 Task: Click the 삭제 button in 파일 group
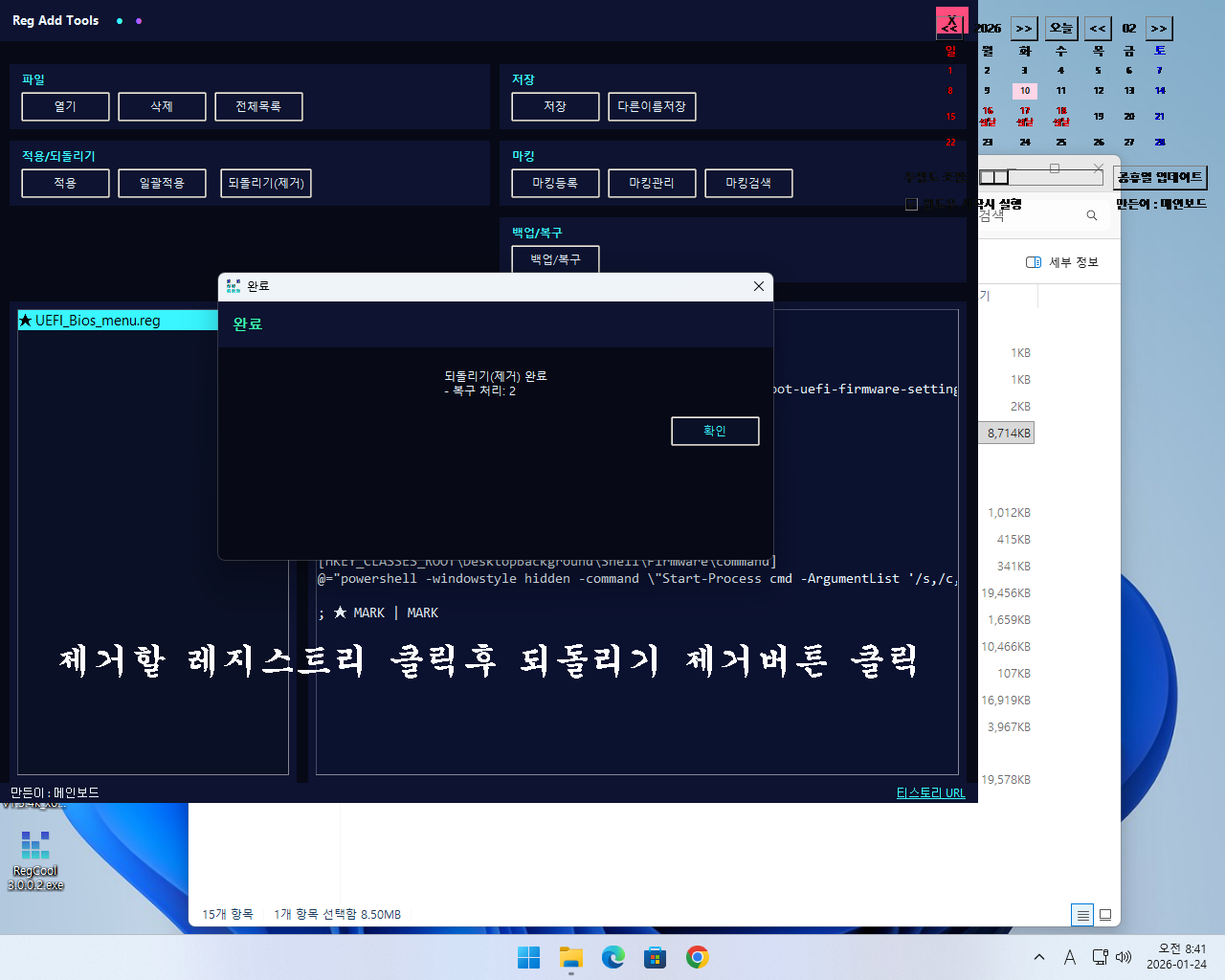162,106
